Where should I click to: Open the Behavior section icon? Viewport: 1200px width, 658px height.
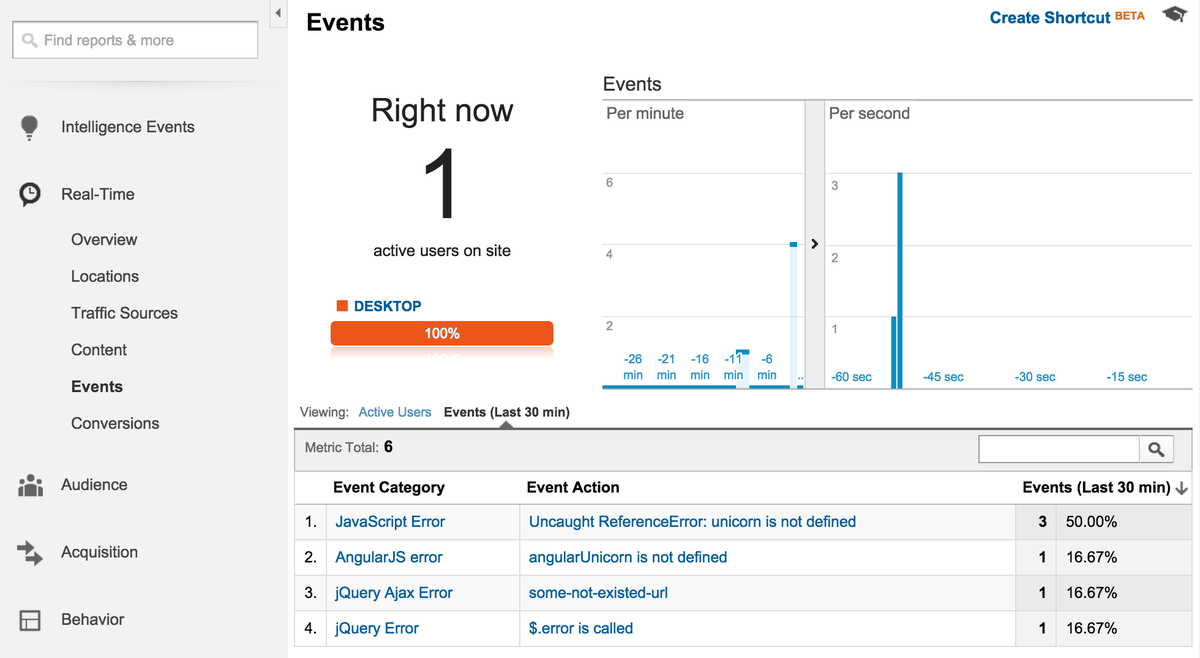click(29, 619)
